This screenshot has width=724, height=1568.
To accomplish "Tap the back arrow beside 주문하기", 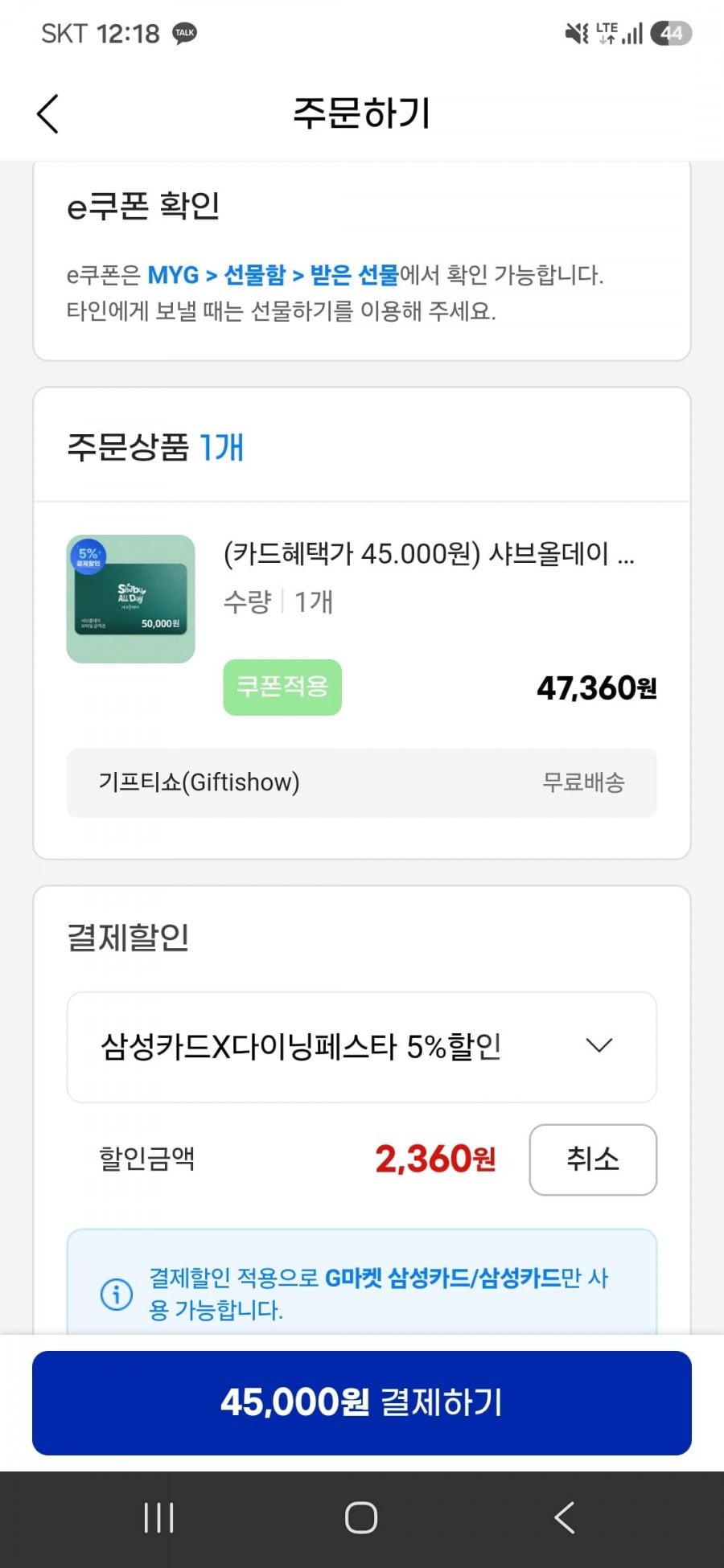I will (x=48, y=113).
